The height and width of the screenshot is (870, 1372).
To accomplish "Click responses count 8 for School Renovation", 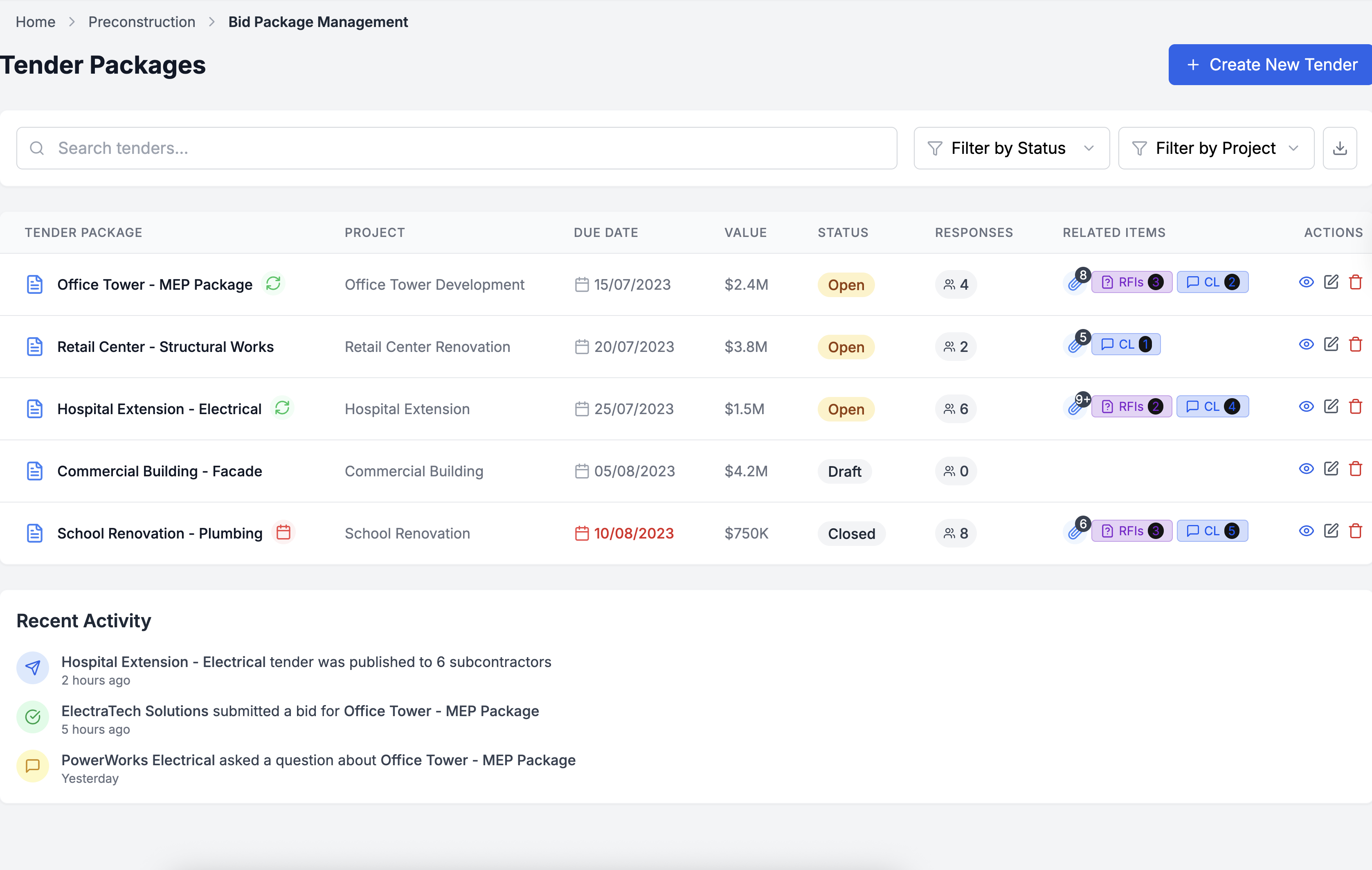I will click(956, 533).
